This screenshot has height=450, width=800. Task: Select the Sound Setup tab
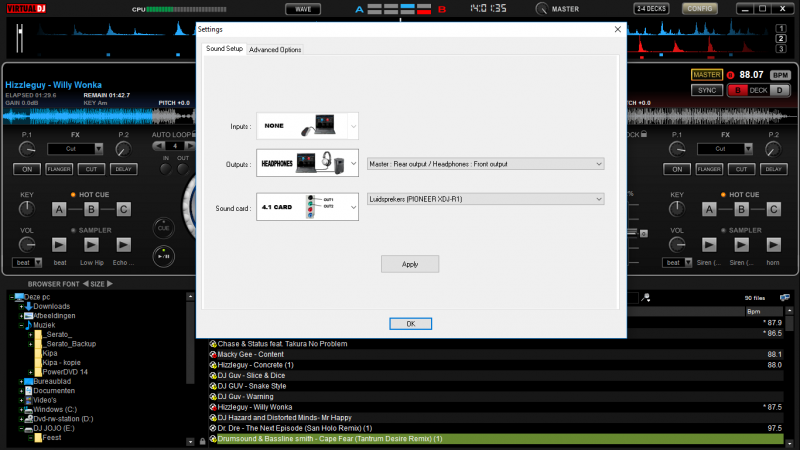[224, 48]
